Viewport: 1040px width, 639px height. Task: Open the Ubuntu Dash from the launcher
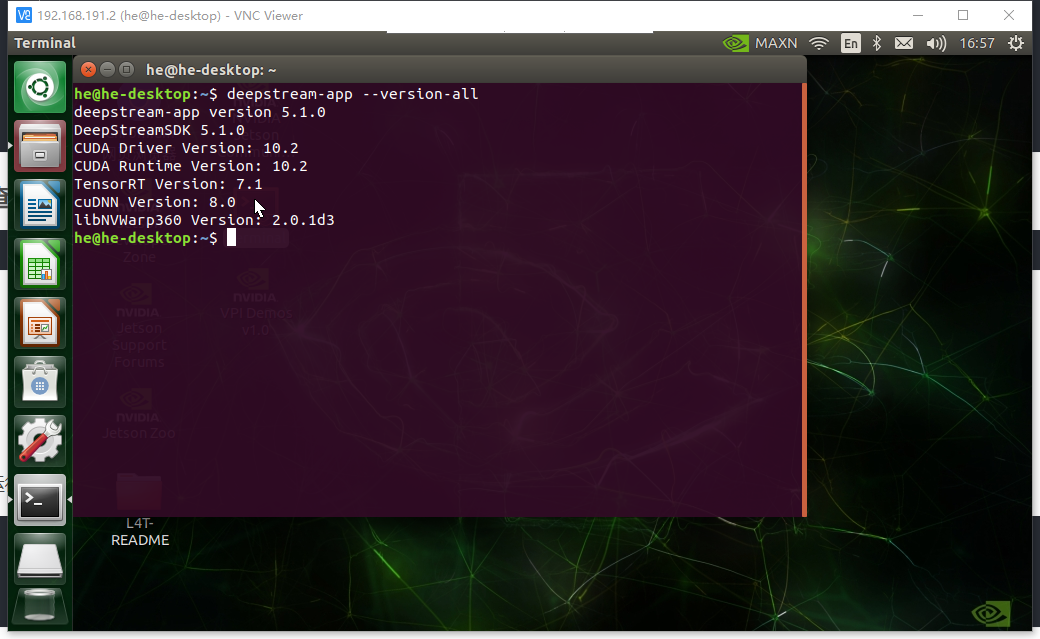[39, 87]
